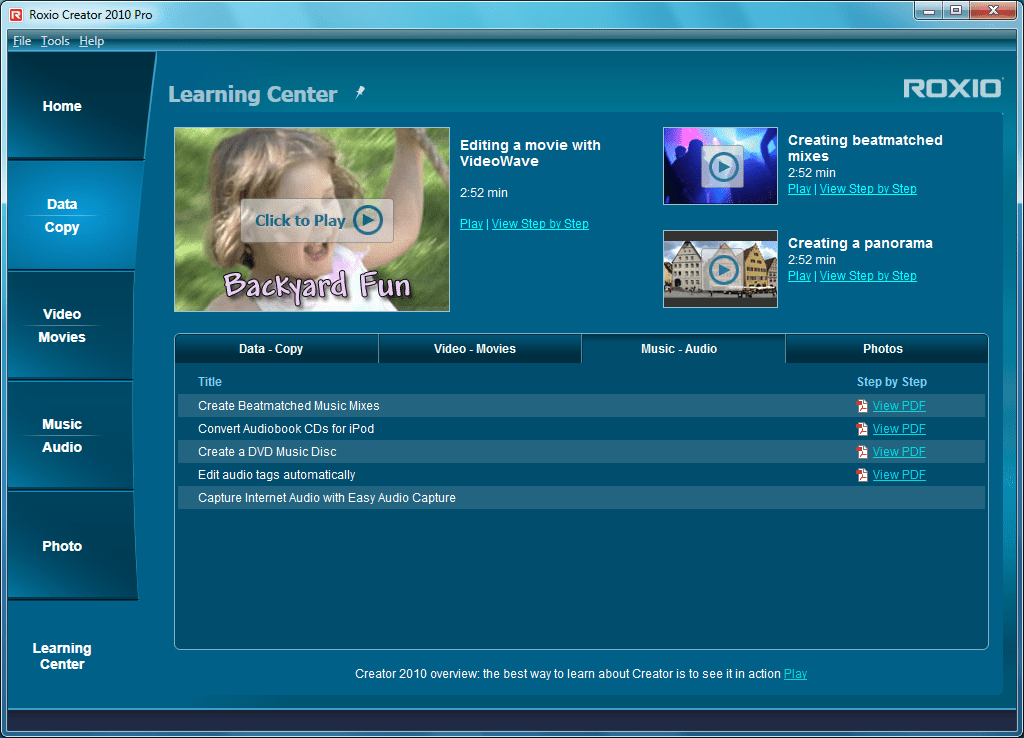Viewport: 1024px width, 738px height.
Task: Click the Creating a panorama heading
Action: pyautogui.click(x=860, y=243)
